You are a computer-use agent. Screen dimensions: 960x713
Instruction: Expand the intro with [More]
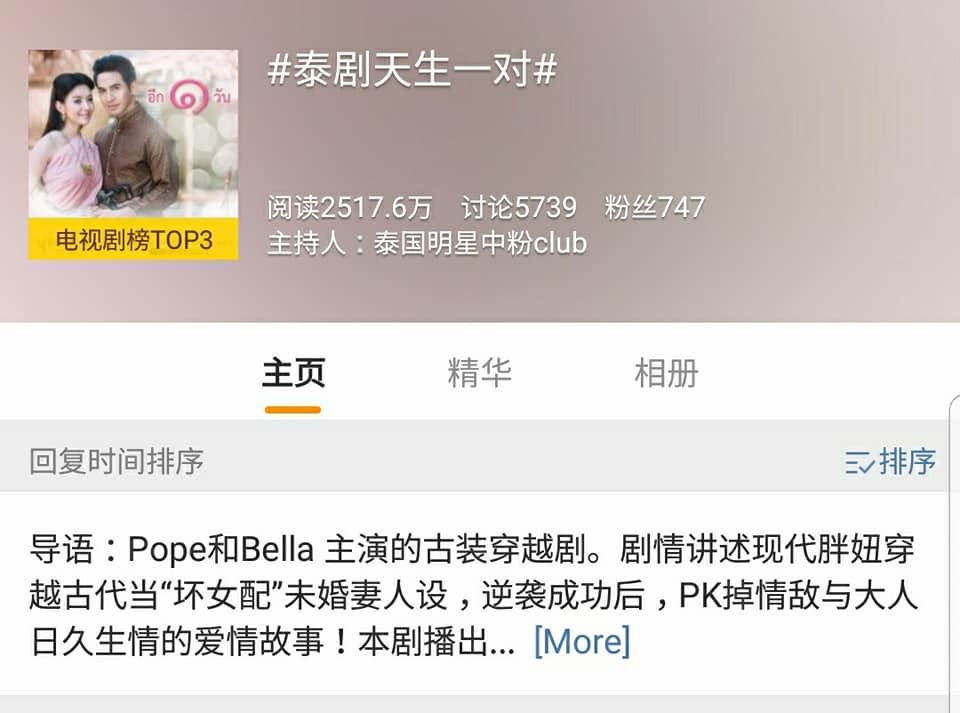tap(582, 641)
